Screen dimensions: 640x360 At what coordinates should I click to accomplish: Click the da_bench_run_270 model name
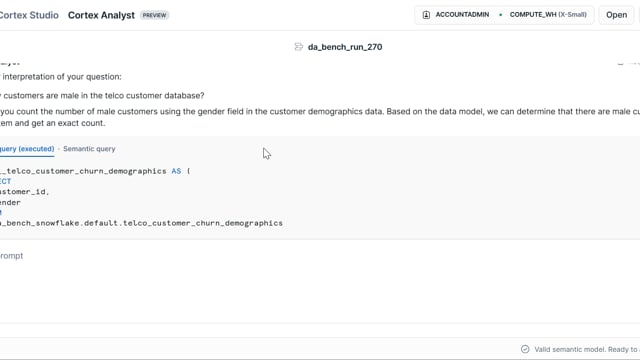(345, 47)
